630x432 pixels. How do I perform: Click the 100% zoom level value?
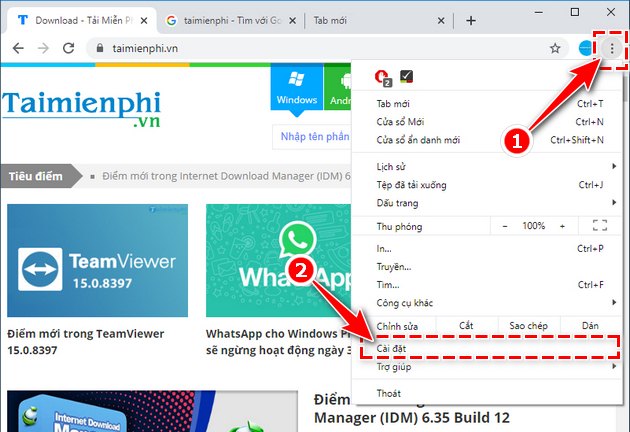(534, 226)
